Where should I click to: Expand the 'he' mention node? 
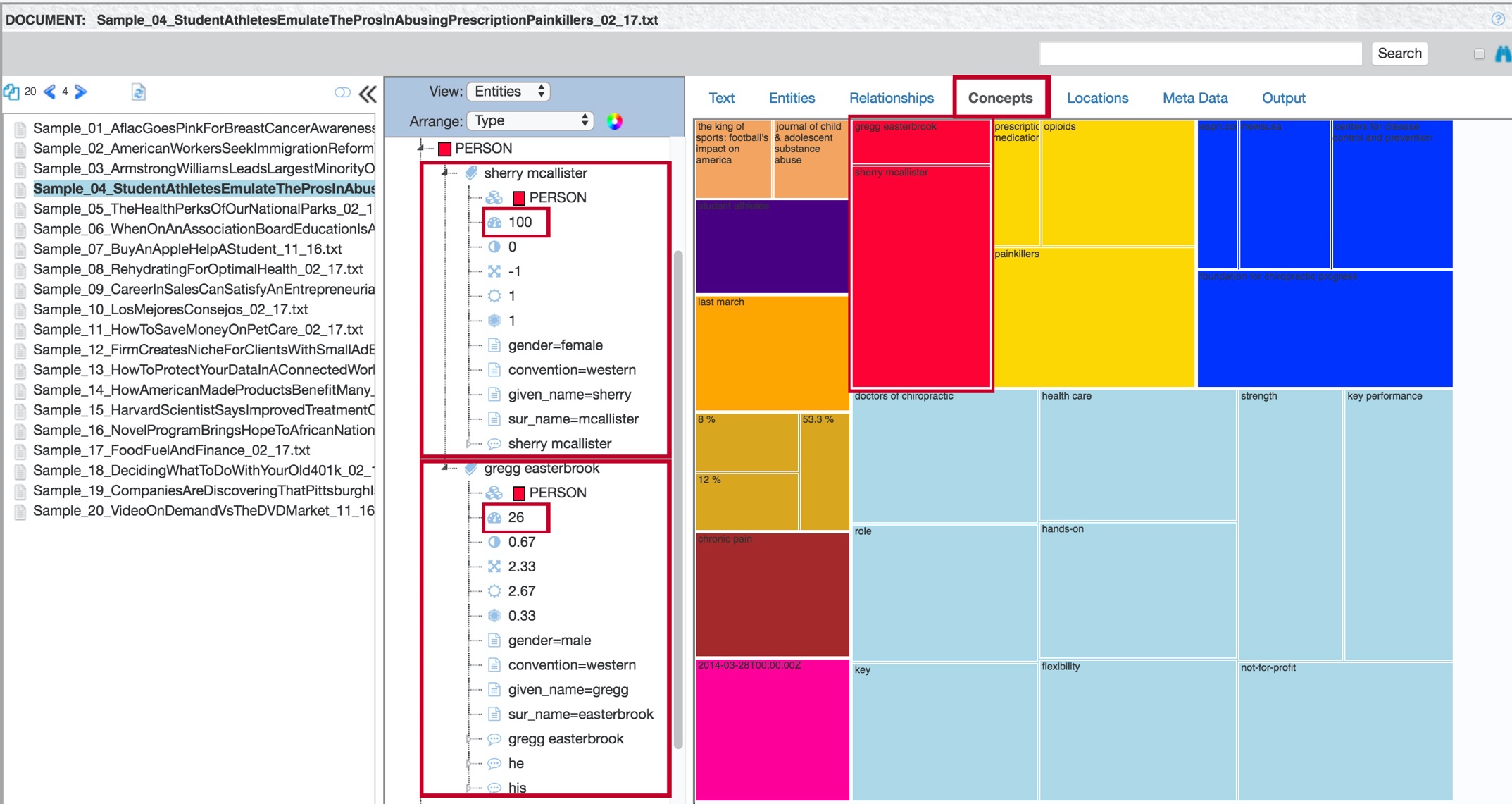(468, 763)
